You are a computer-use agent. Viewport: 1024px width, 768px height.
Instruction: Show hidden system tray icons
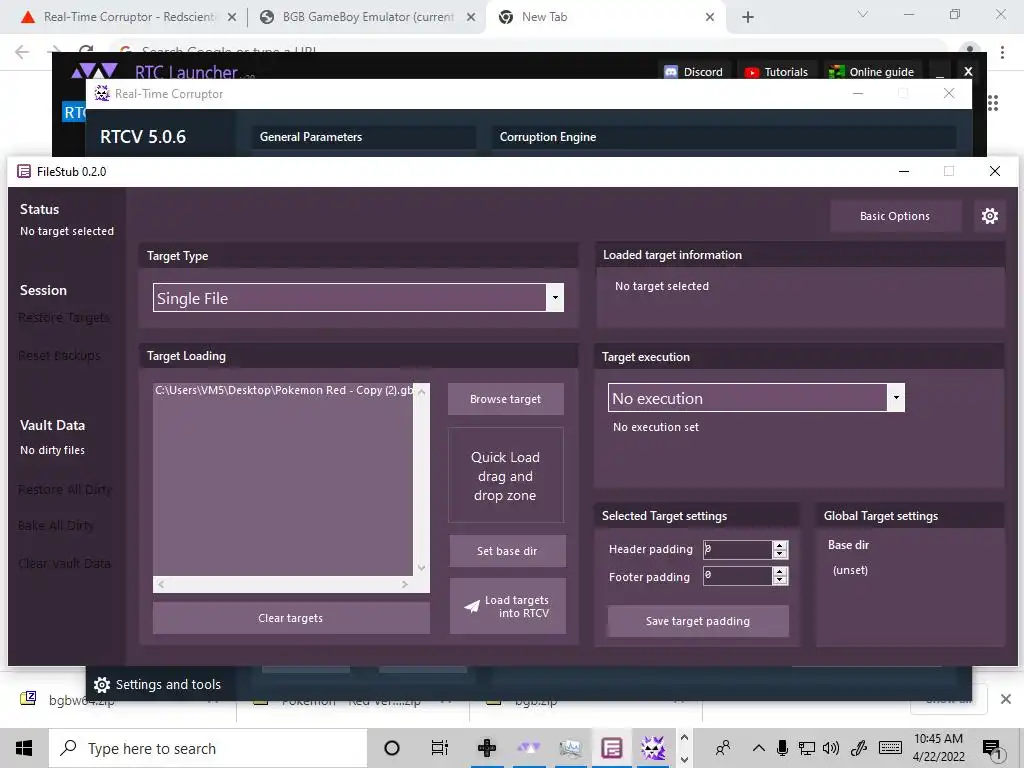point(758,748)
